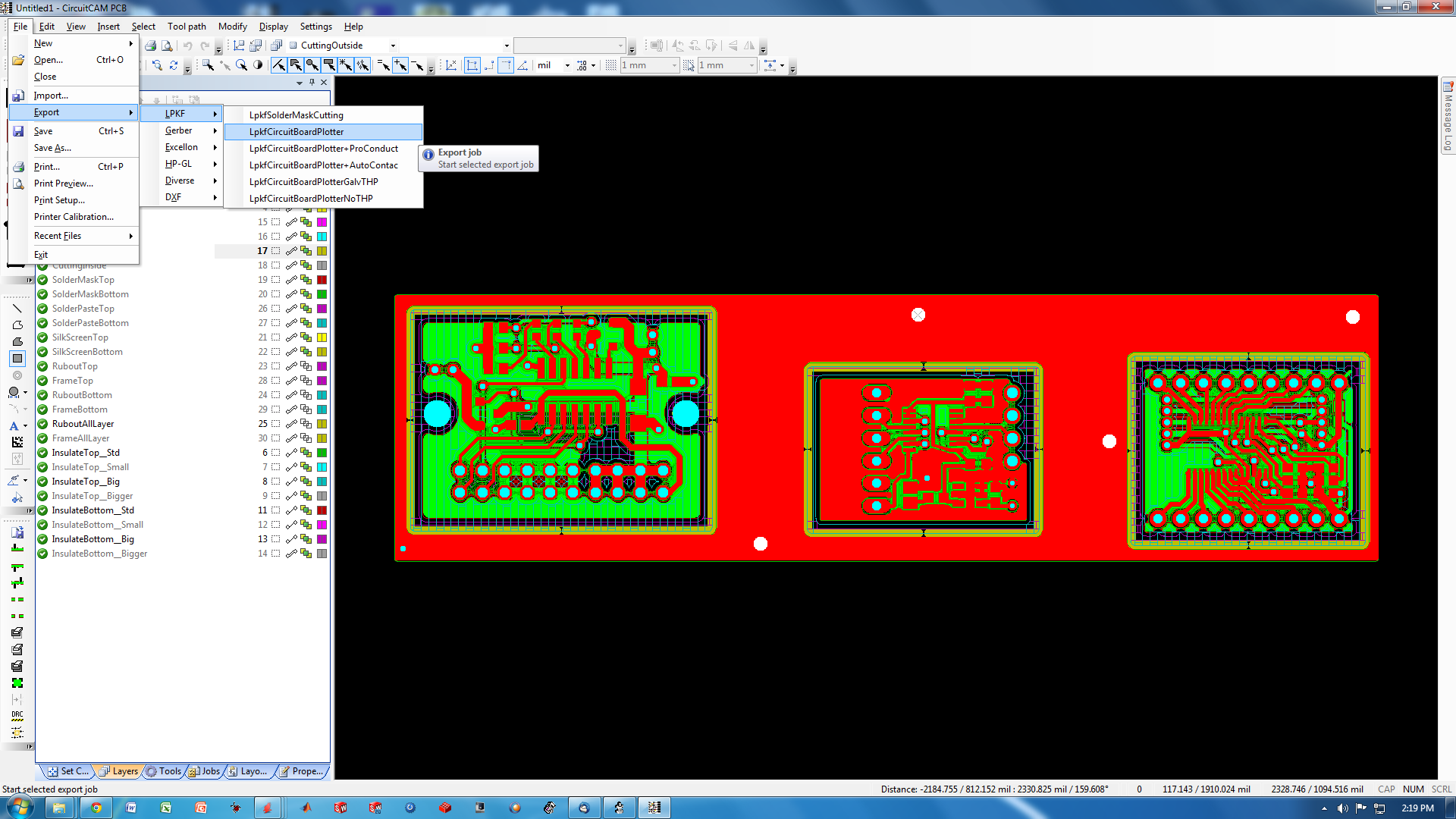Open MATLAB from the taskbar
Image resolution: width=1456 pixels, height=819 pixels.
coord(306,808)
